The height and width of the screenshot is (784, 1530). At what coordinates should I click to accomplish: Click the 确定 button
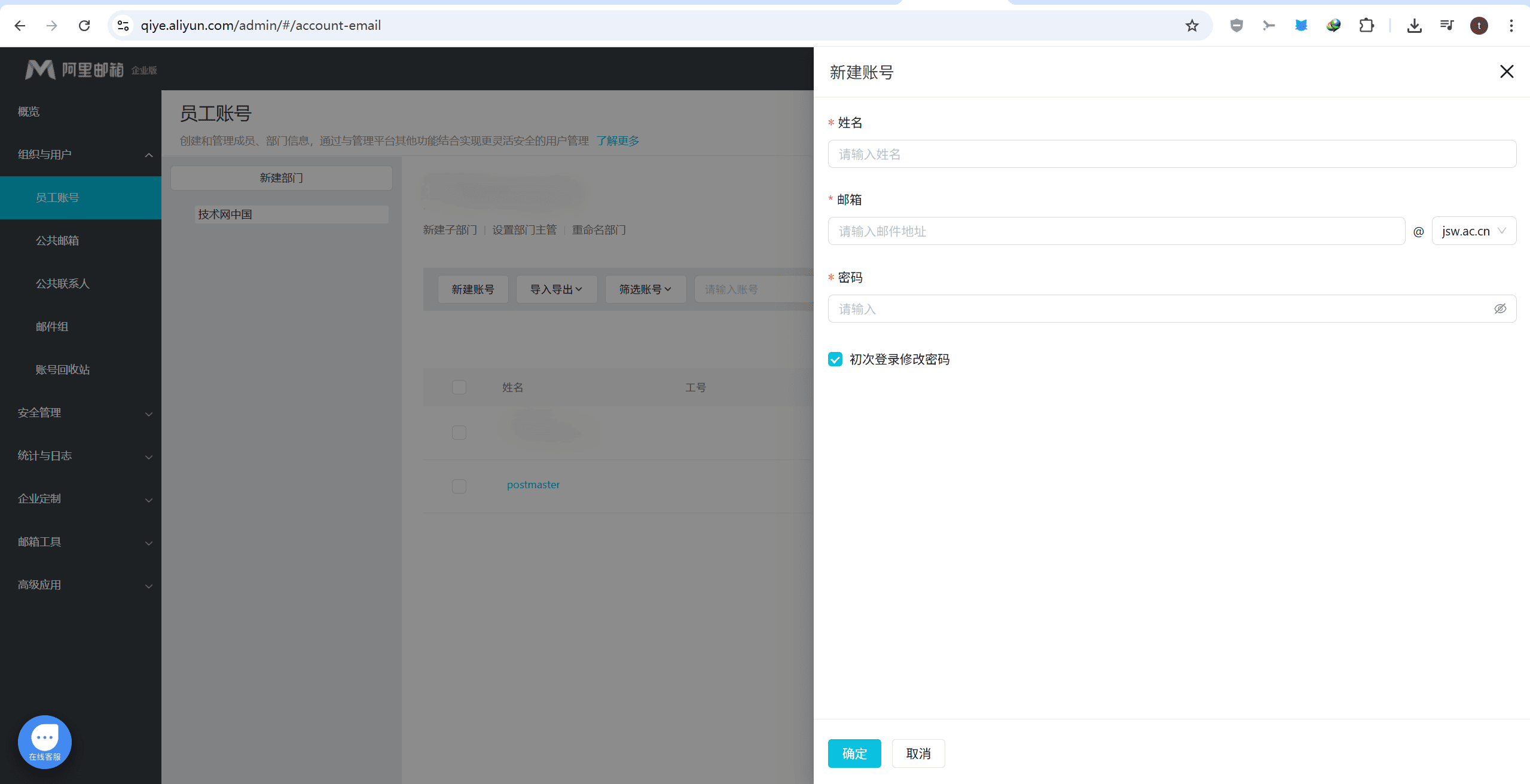[x=854, y=754]
